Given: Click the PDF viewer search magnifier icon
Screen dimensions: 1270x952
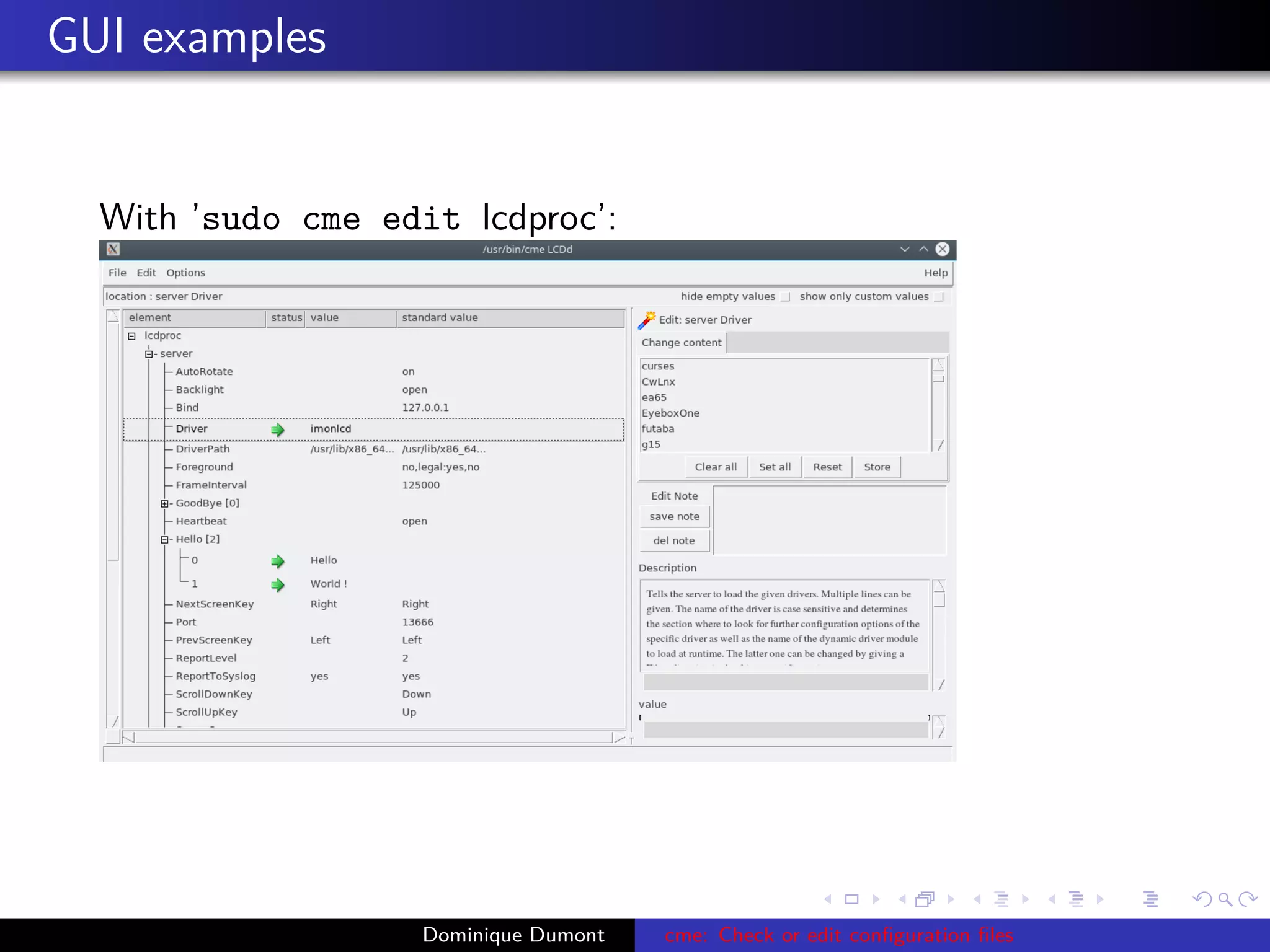Looking at the screenshot, I should [1225, 899].
